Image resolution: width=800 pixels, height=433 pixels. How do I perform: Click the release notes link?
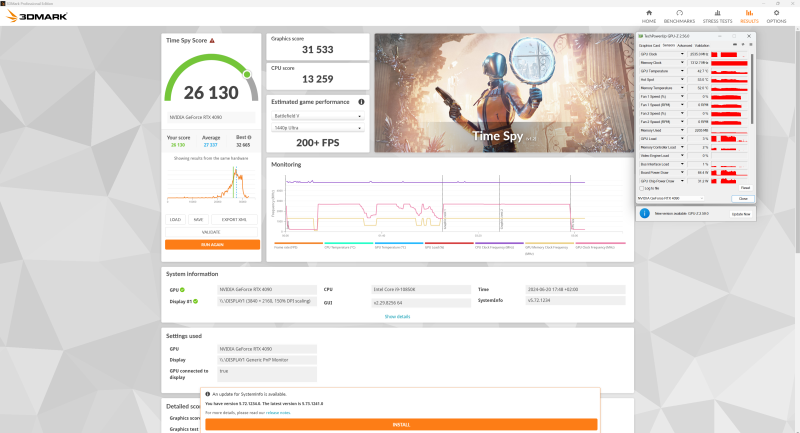coord(278,412)
